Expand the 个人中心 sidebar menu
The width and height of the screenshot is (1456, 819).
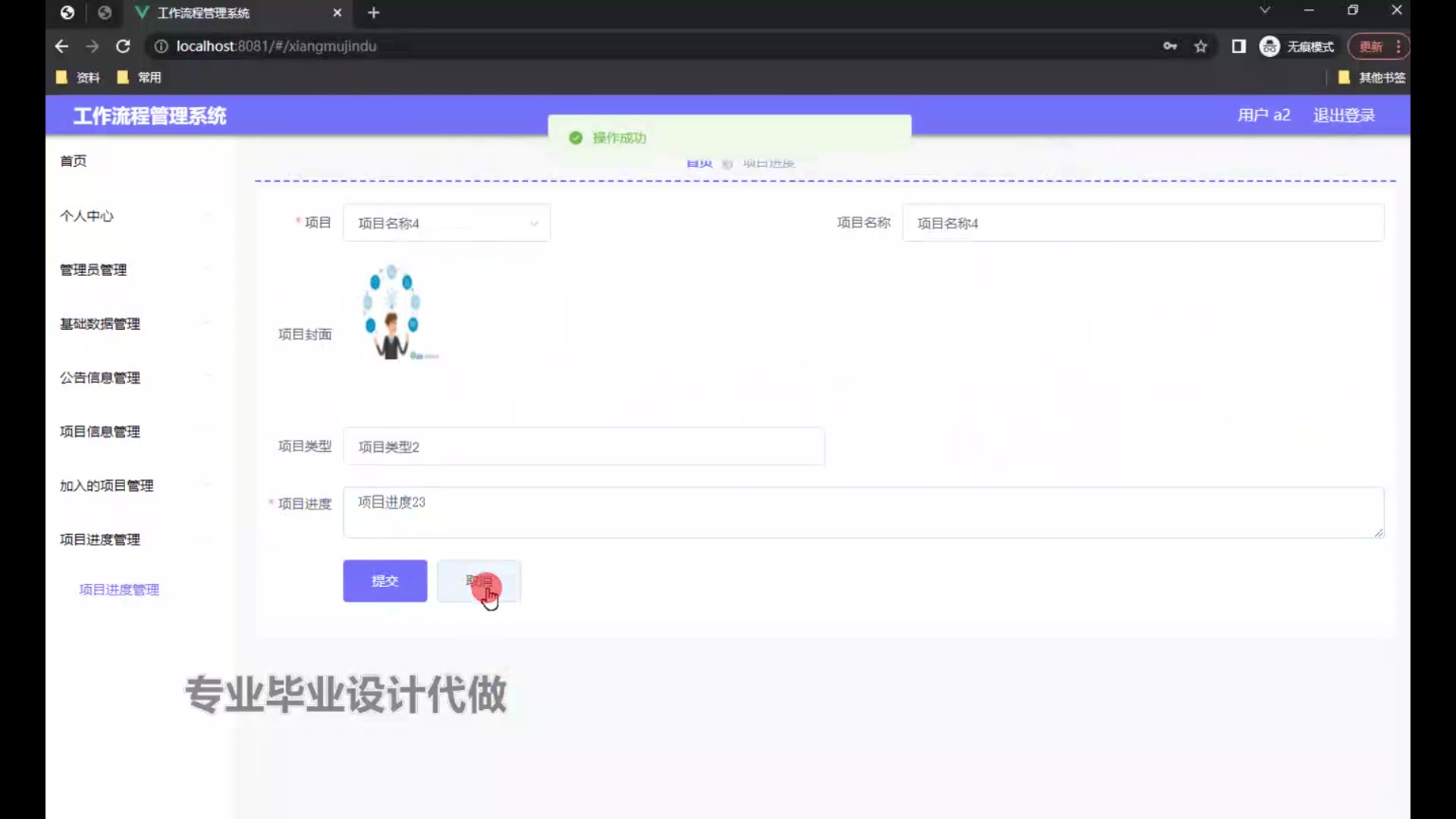[x=87, y=216]
